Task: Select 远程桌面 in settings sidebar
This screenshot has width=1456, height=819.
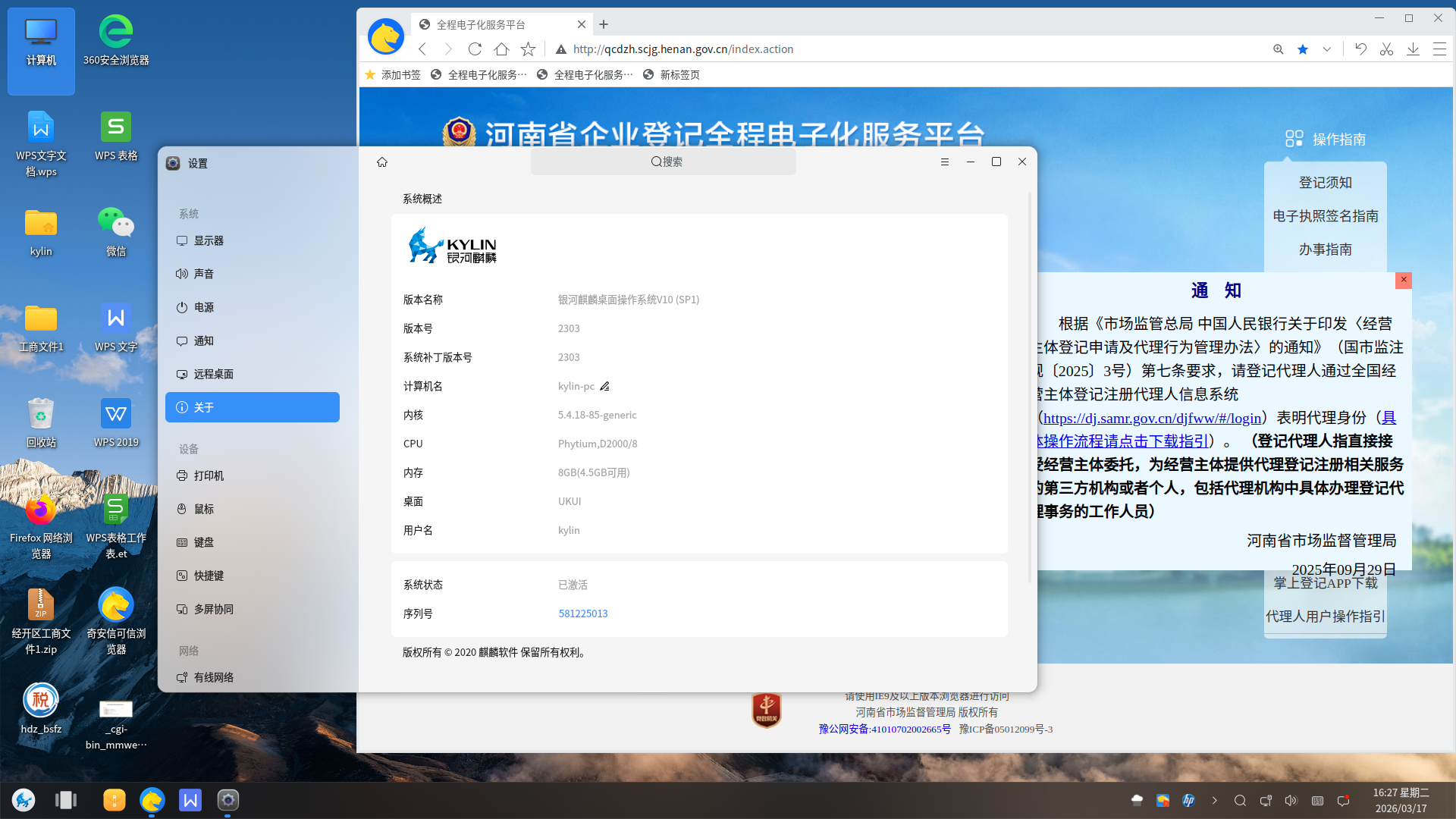Action: point(213,374)
